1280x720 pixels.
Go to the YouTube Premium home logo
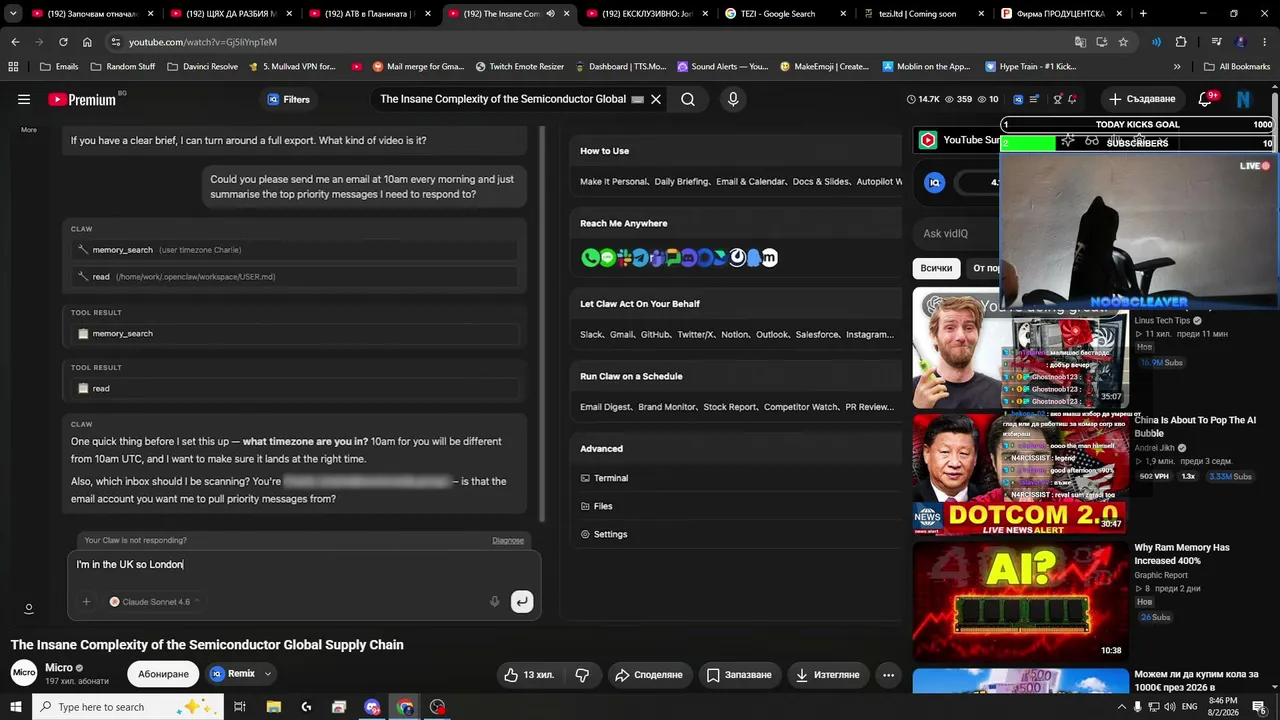82,99
